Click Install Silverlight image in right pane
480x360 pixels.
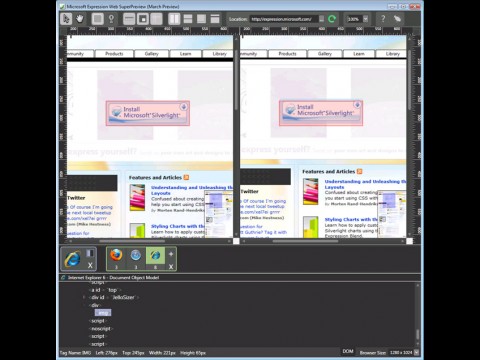click(x=321, y=113)
